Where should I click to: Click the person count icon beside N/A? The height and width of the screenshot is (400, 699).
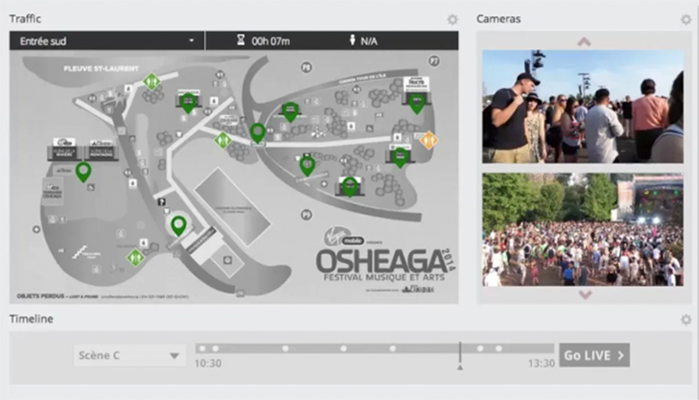click(352, 41)
